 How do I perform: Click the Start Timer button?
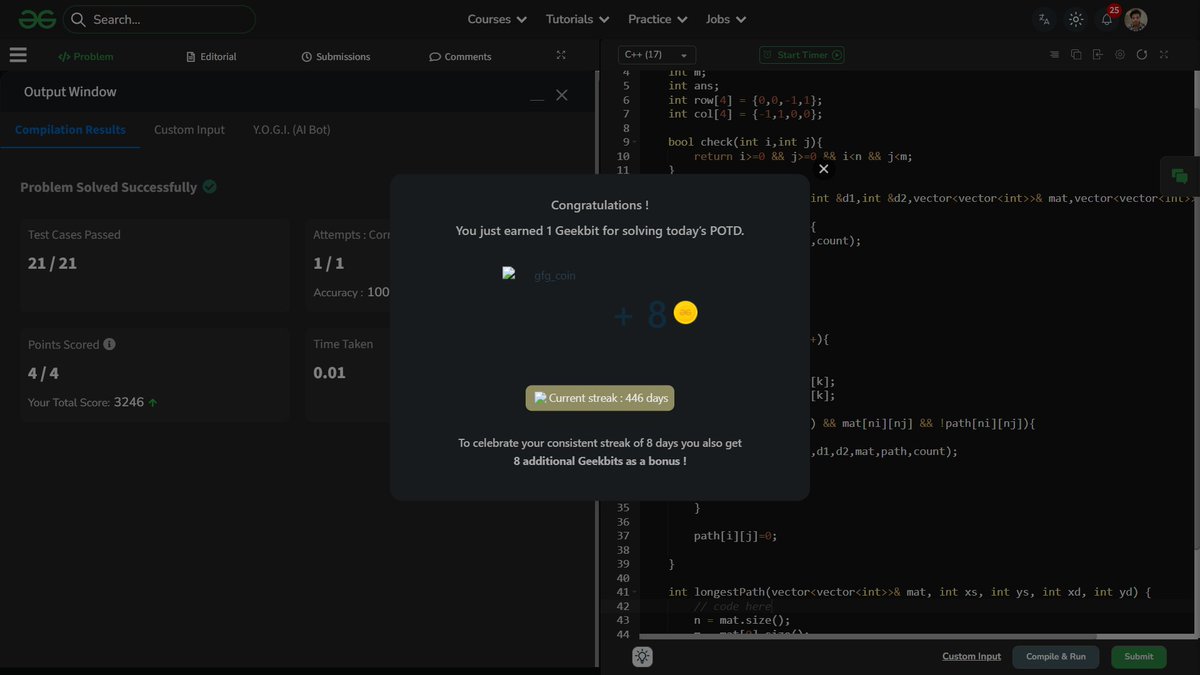(x=802, y=55)
